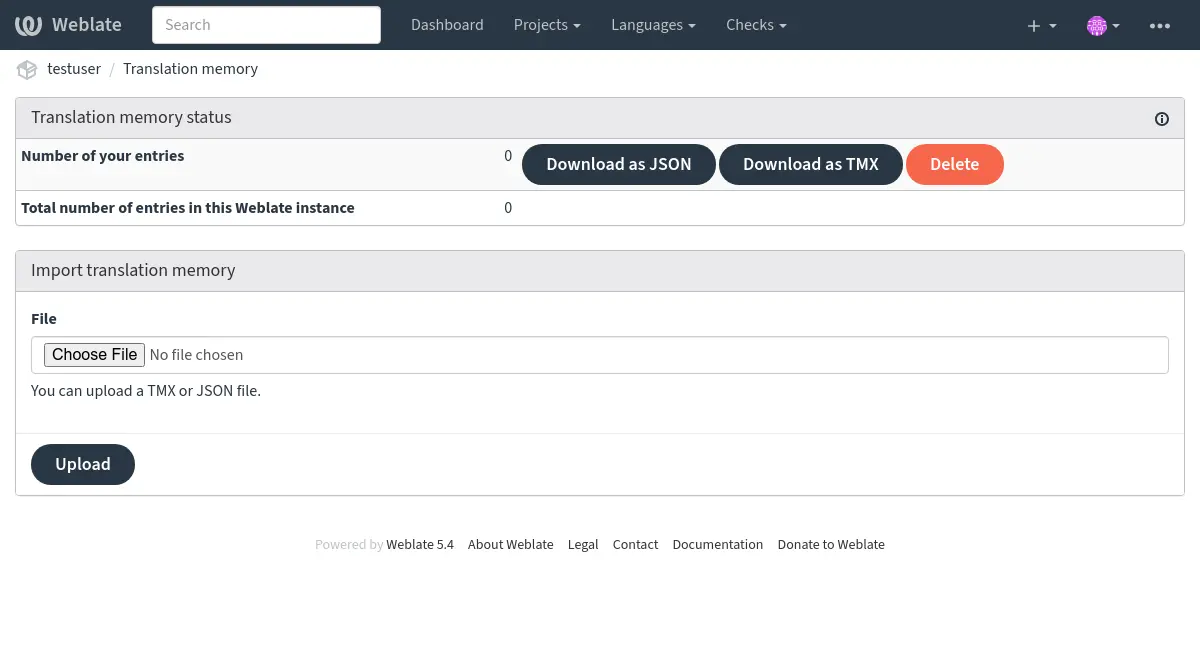
Task: Click the Weblate logo in navbar
Action: click(x=68, y=25)
